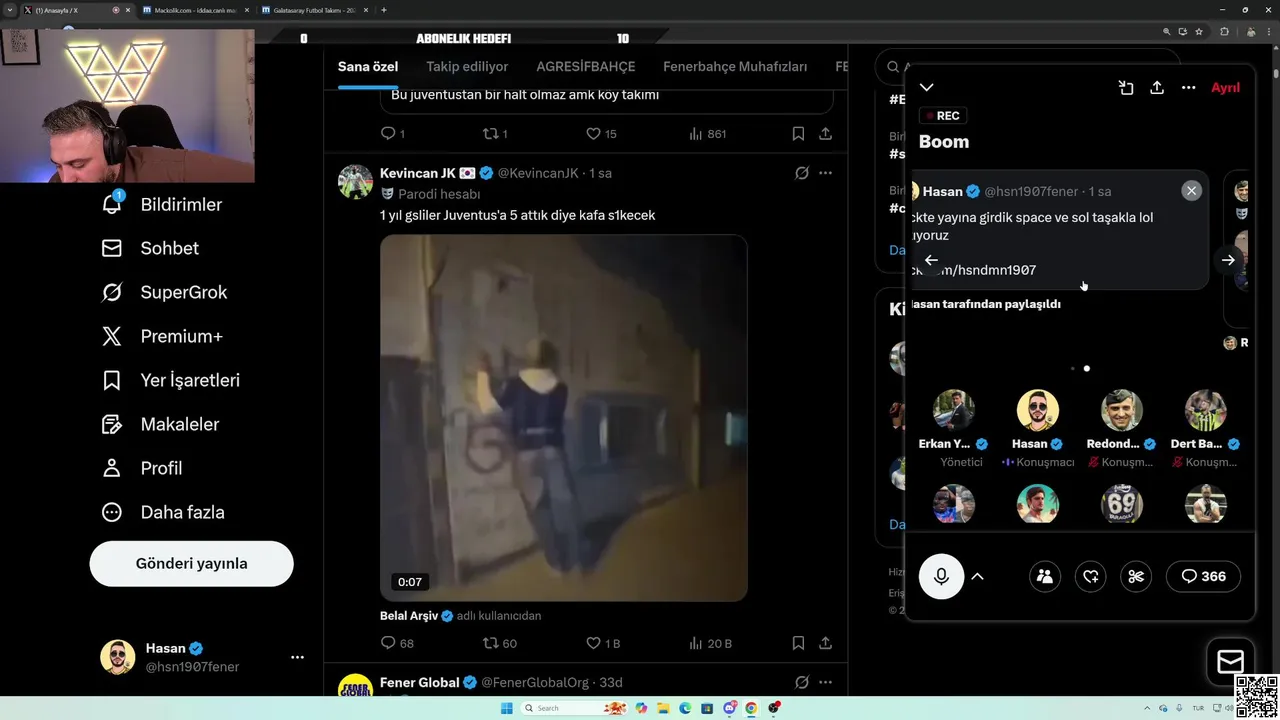Select speaker Erkan Y... avatar
This screenshot has width=1280, height=720.
click(x=954, y=410)
